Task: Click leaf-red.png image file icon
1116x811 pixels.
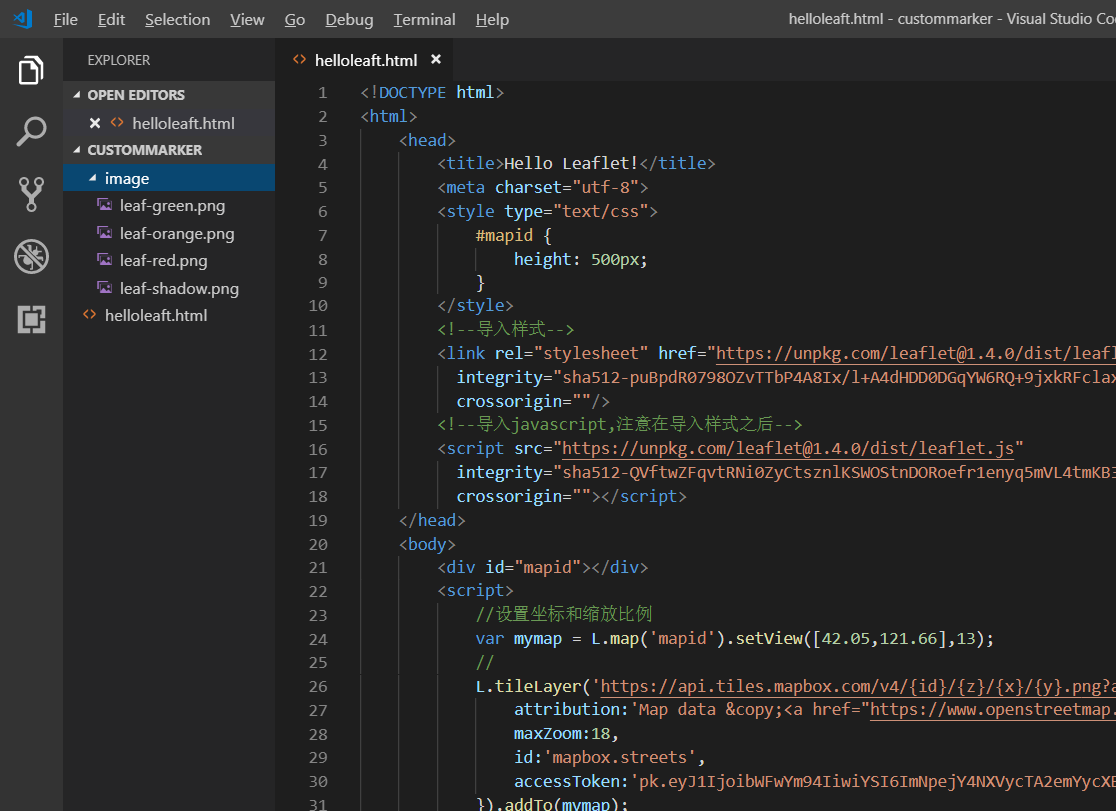Action: (x=105, y=260)
